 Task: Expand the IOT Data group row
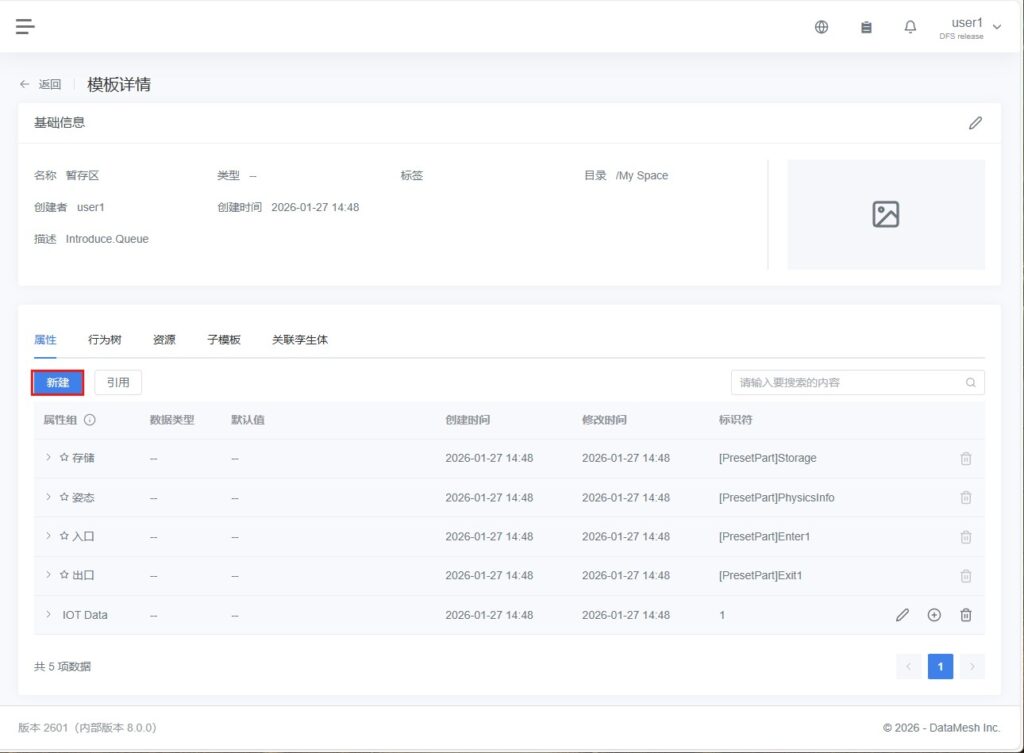click(48, 615)
